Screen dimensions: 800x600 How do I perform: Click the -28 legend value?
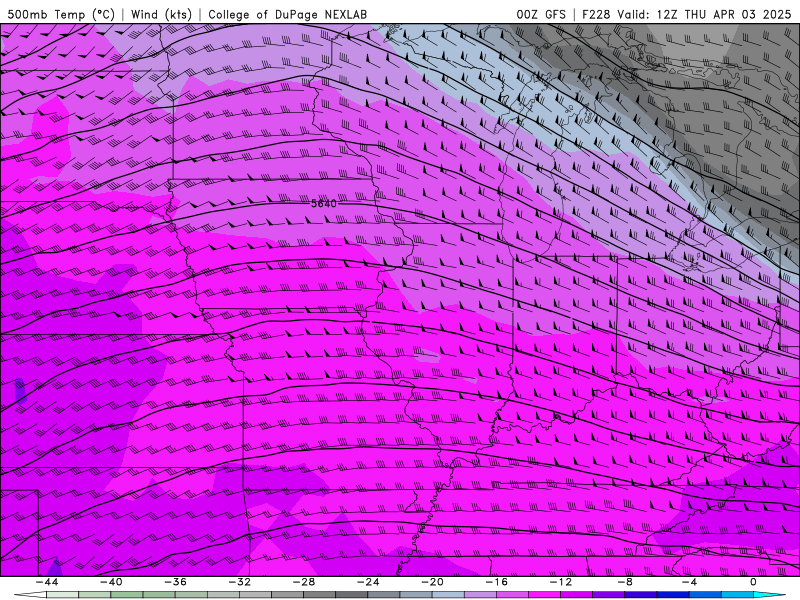tap(304, 582)
